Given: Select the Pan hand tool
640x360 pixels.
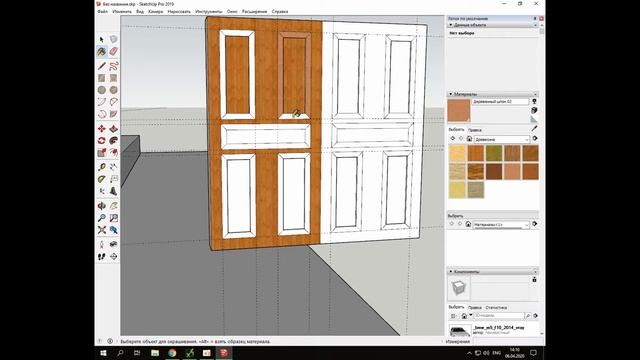Looking at the screenshot, I should click(x=113, y=206).
